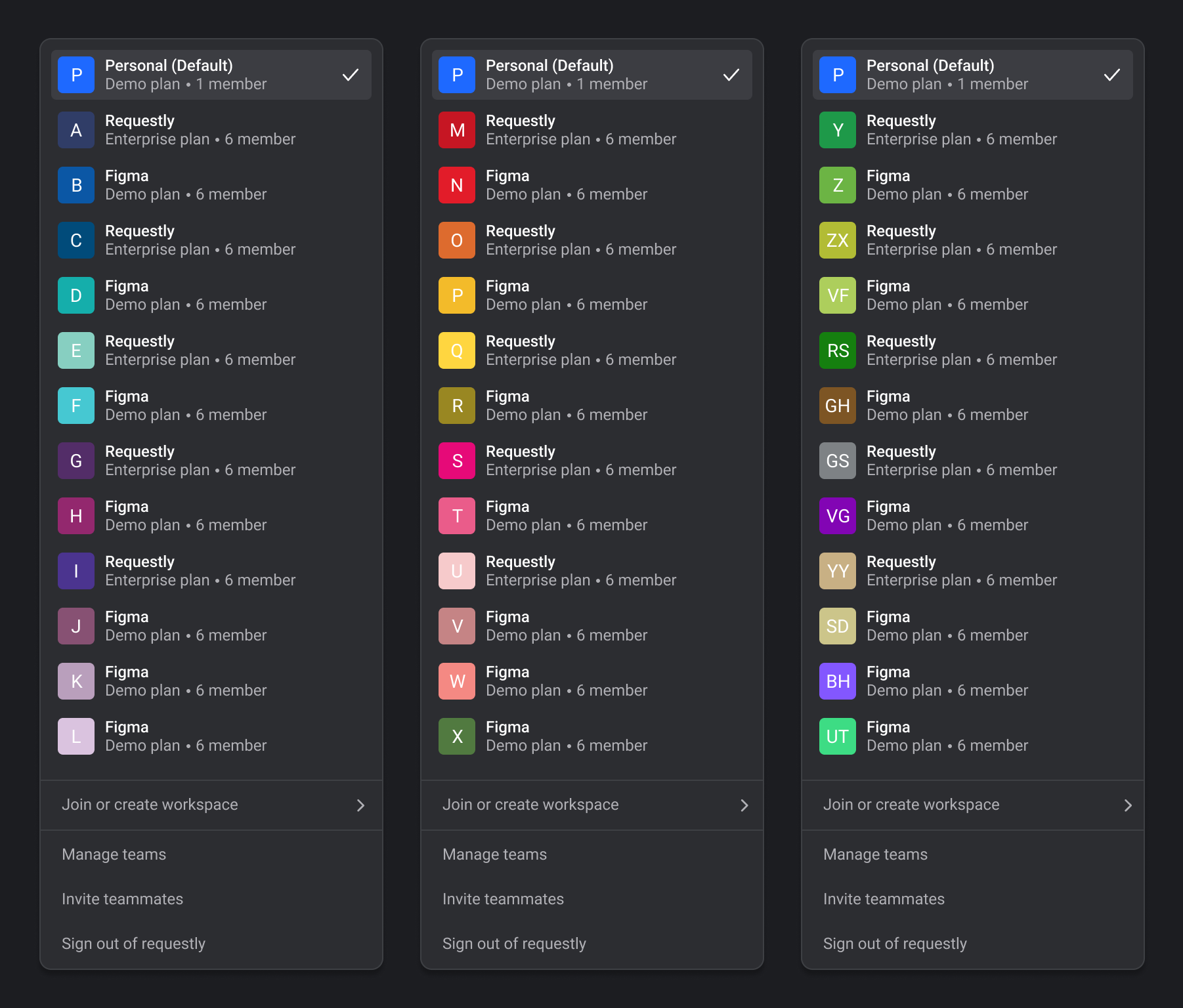The image size is (1183, 1008).
Task: Click Join or create workspace
Action: pos(149,805)
